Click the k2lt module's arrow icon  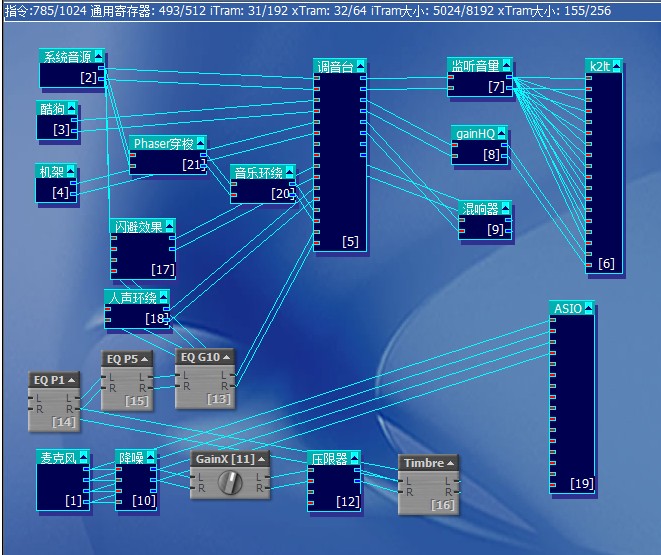tap(615, 67)
